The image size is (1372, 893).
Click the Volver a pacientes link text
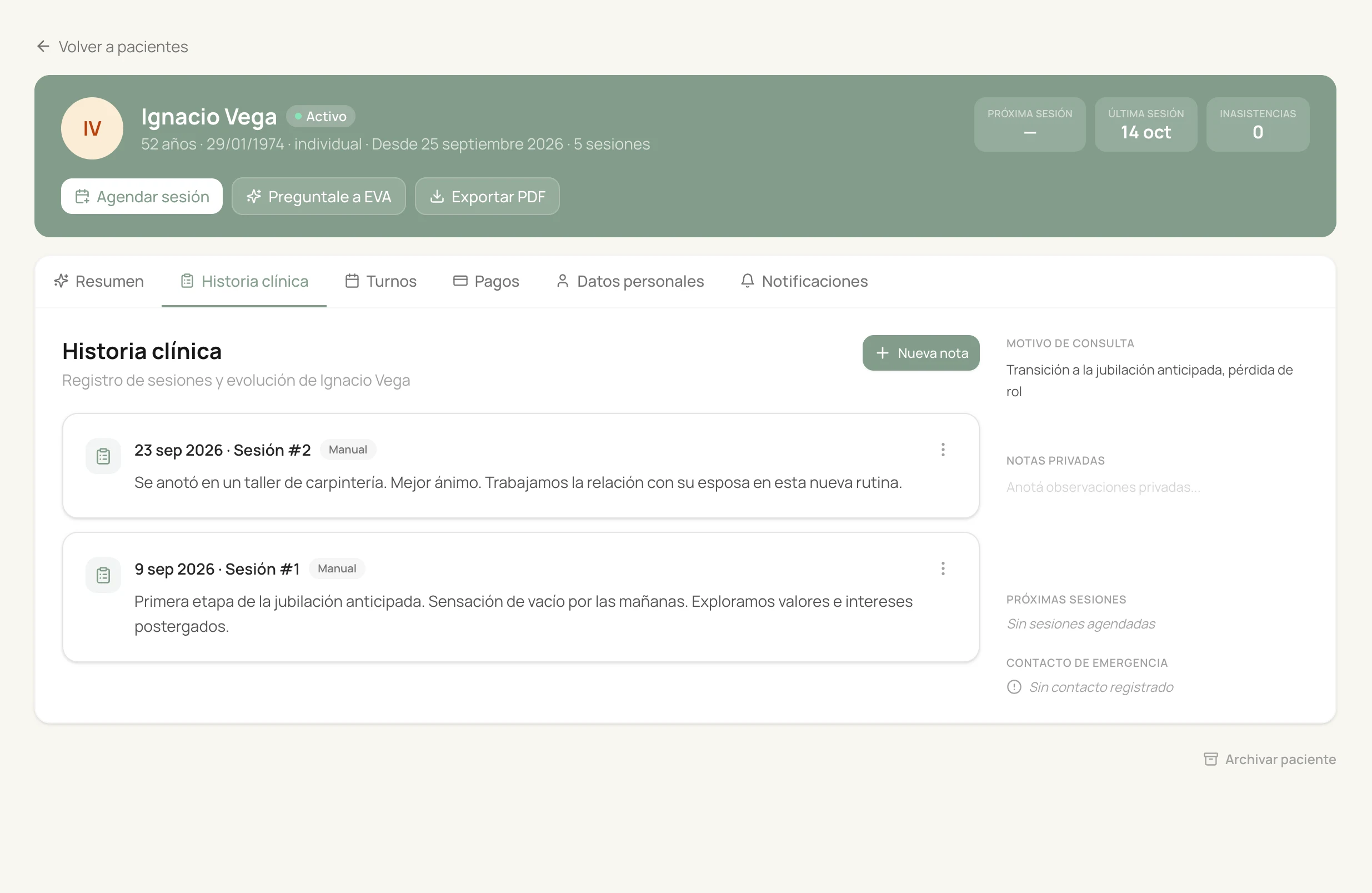point(123,46)
